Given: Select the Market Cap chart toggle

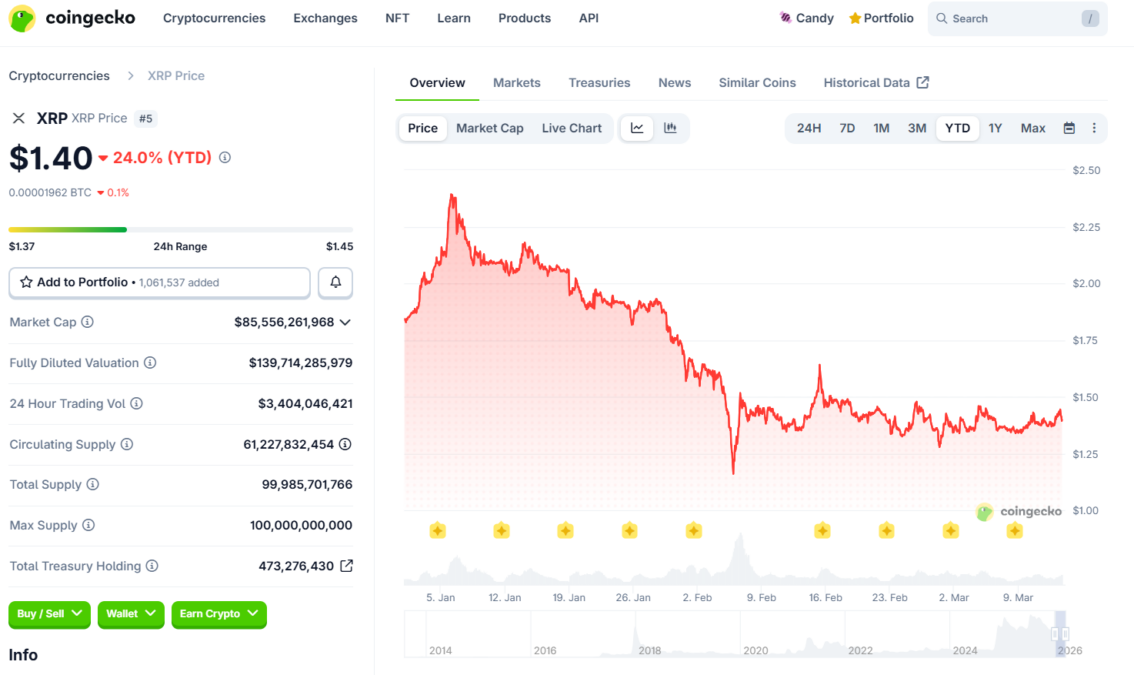Looking at the screenshot, I should pyautogui.click(x=490, y=128).
